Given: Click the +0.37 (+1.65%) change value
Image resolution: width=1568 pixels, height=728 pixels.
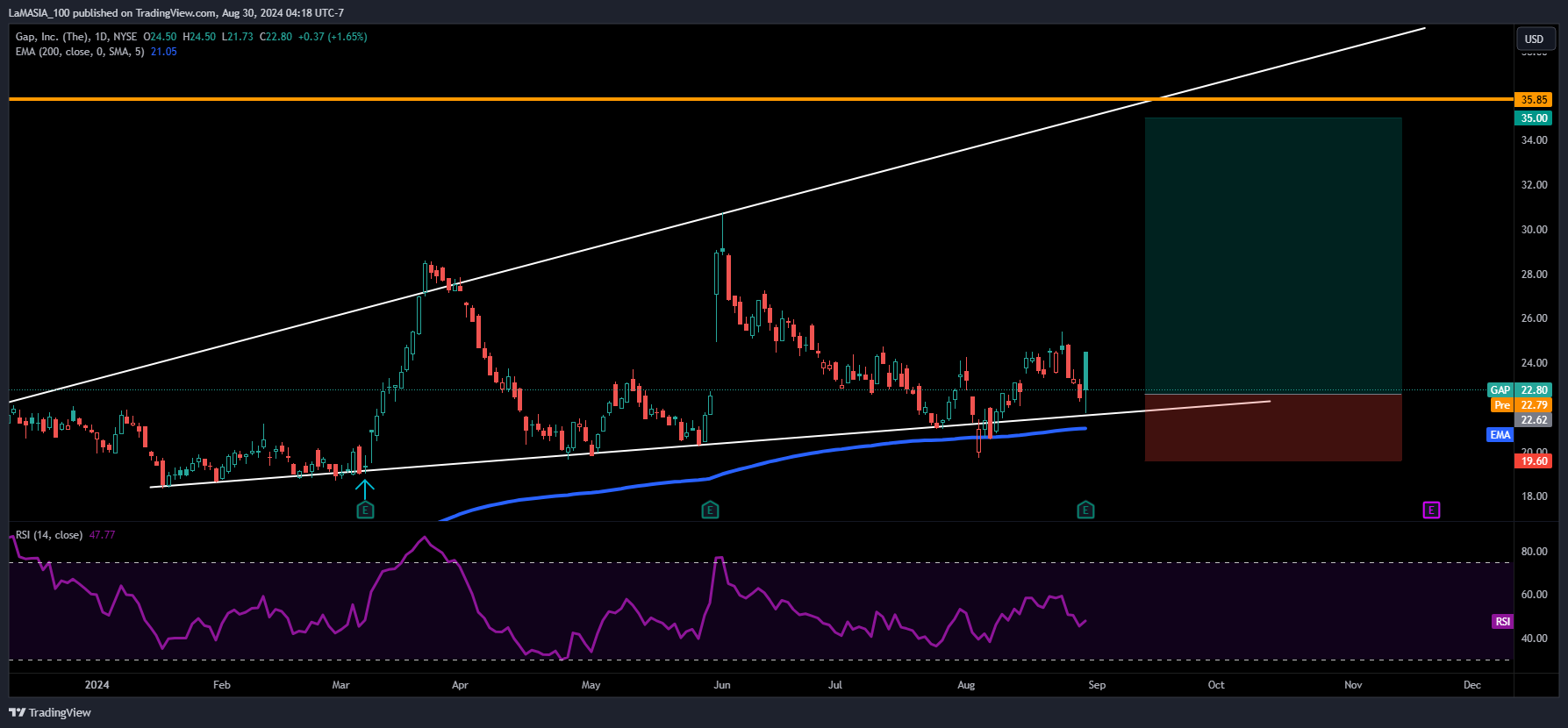Looking at the screenshot, I should click(333, 37).
